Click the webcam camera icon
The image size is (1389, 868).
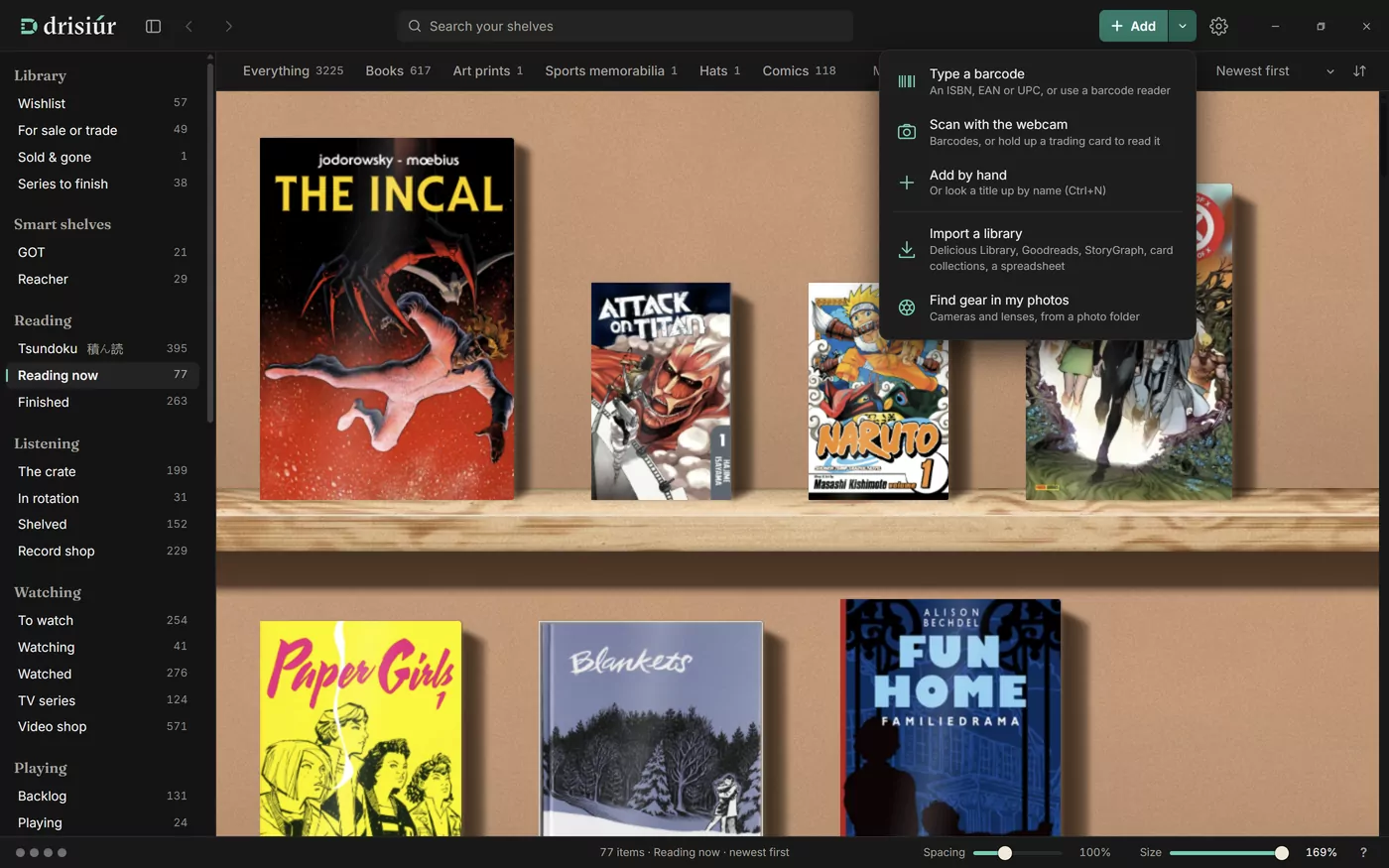tap(907, 132)
